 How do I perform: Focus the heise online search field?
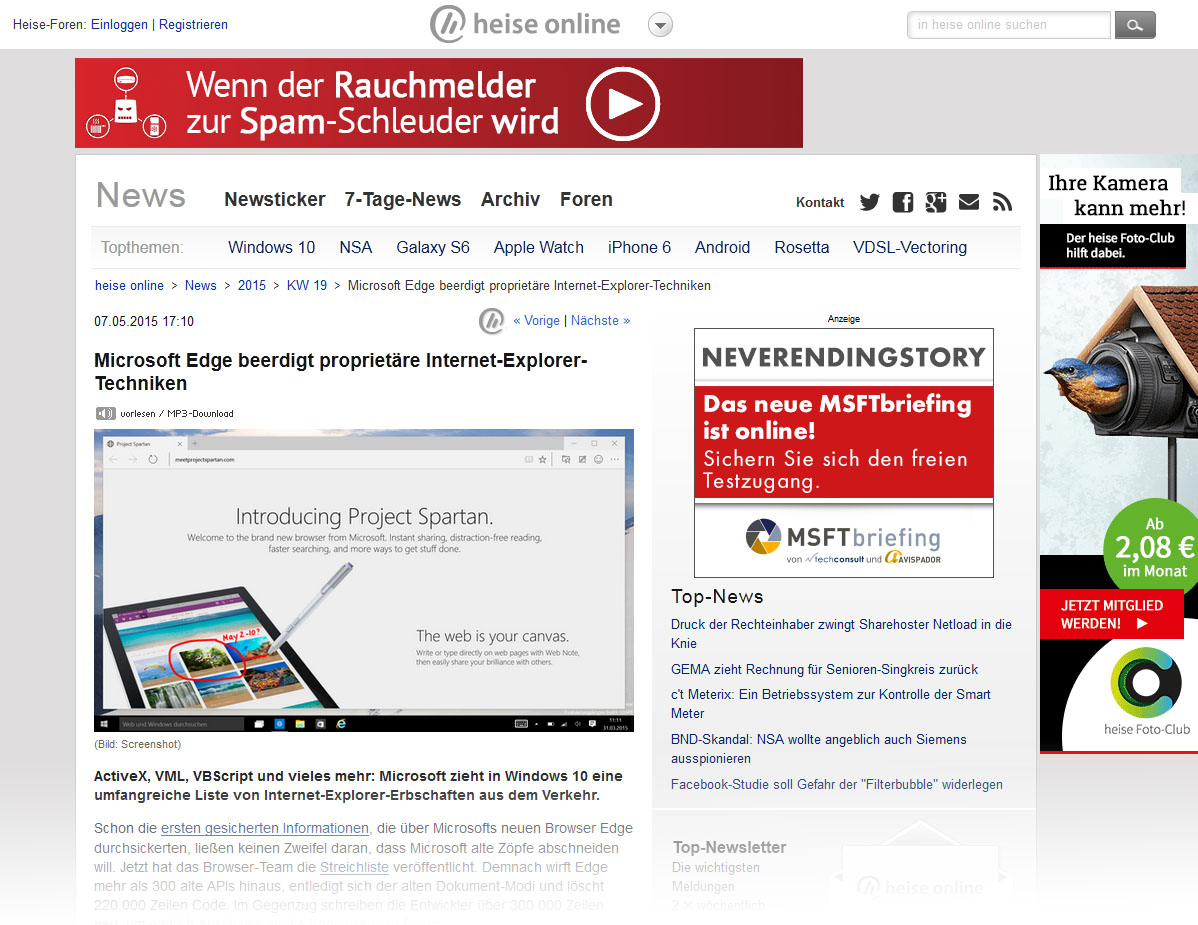(1009, 25)
